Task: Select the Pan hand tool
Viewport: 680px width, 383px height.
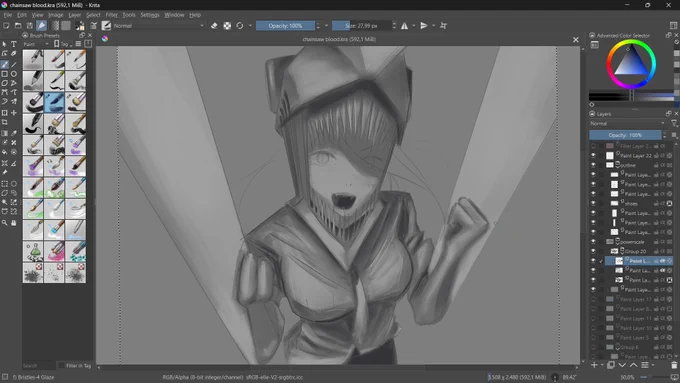Action: 14,223
